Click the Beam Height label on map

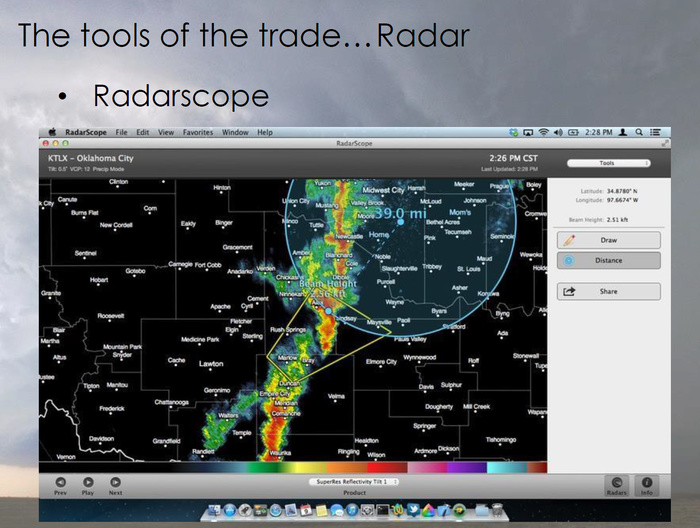328,284
